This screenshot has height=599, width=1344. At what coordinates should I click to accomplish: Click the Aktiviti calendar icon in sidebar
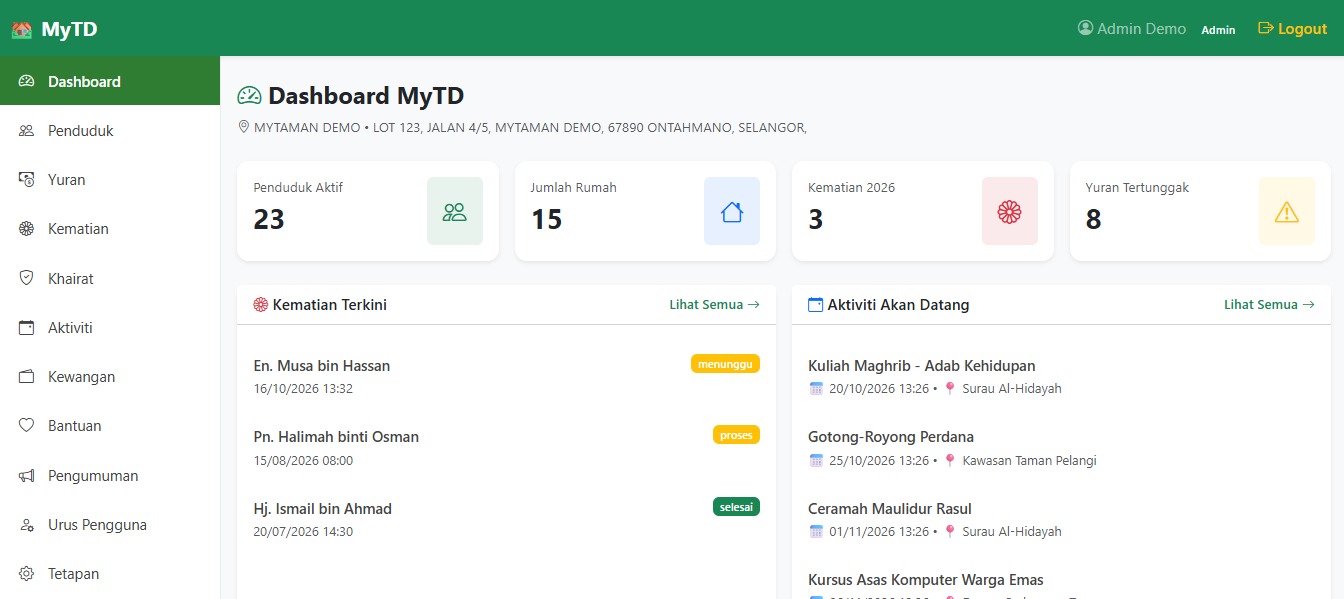[x=27, y=327]
